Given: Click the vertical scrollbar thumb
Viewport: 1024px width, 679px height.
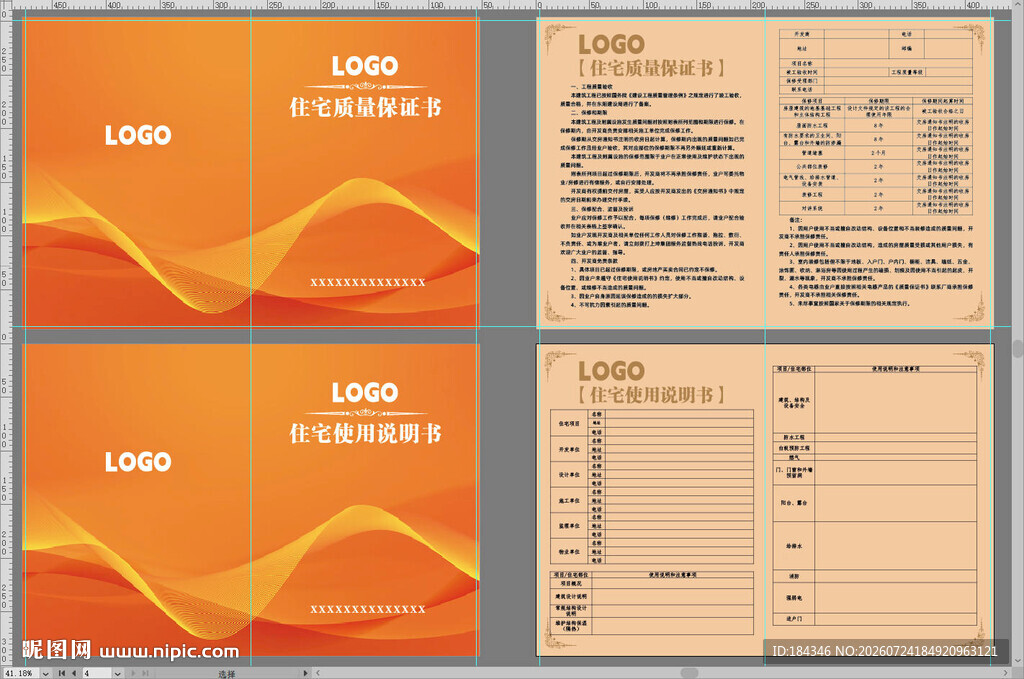Looking at the screenshot, I should [x=1017, y=348].
